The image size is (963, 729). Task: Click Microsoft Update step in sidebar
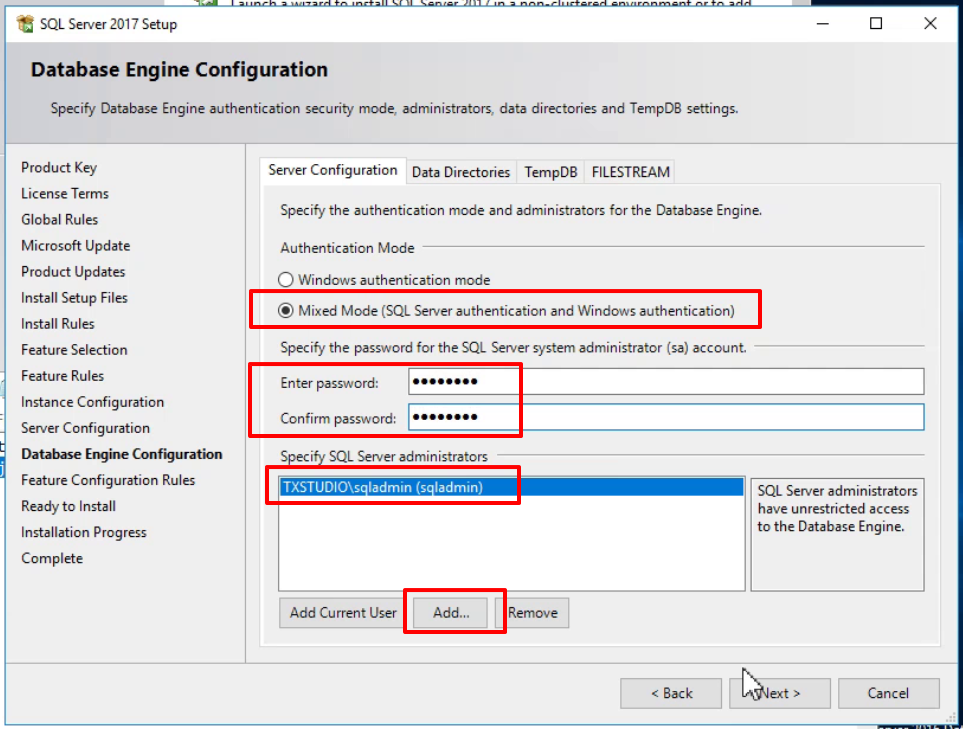coord(76,246)
